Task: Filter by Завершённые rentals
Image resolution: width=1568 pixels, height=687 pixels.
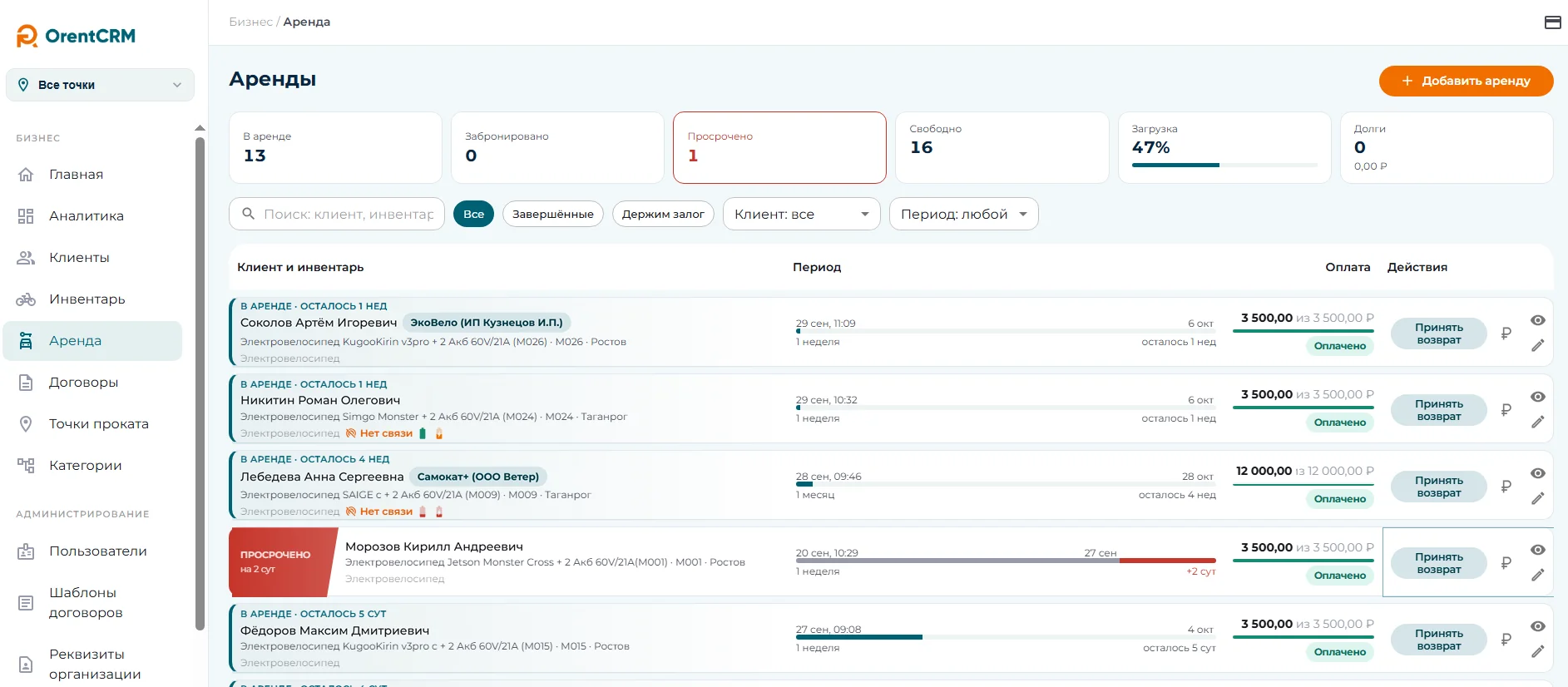Action: coord(553,214)
